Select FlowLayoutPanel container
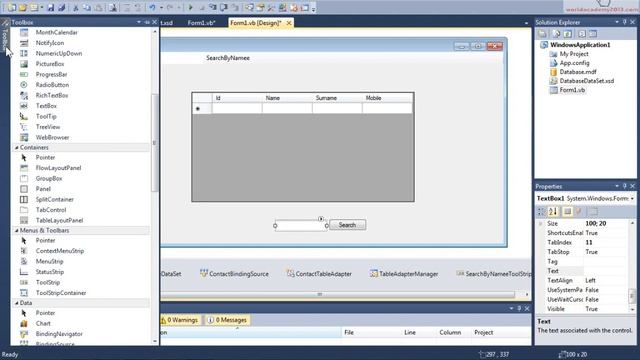This screenshot has height=360, width=640. 58,168
